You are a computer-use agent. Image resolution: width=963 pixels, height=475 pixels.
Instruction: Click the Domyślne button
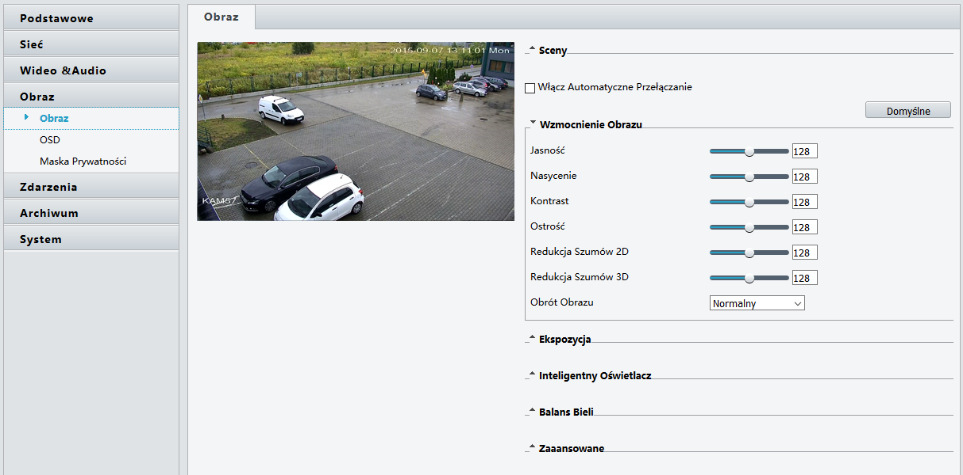[908, 111]
